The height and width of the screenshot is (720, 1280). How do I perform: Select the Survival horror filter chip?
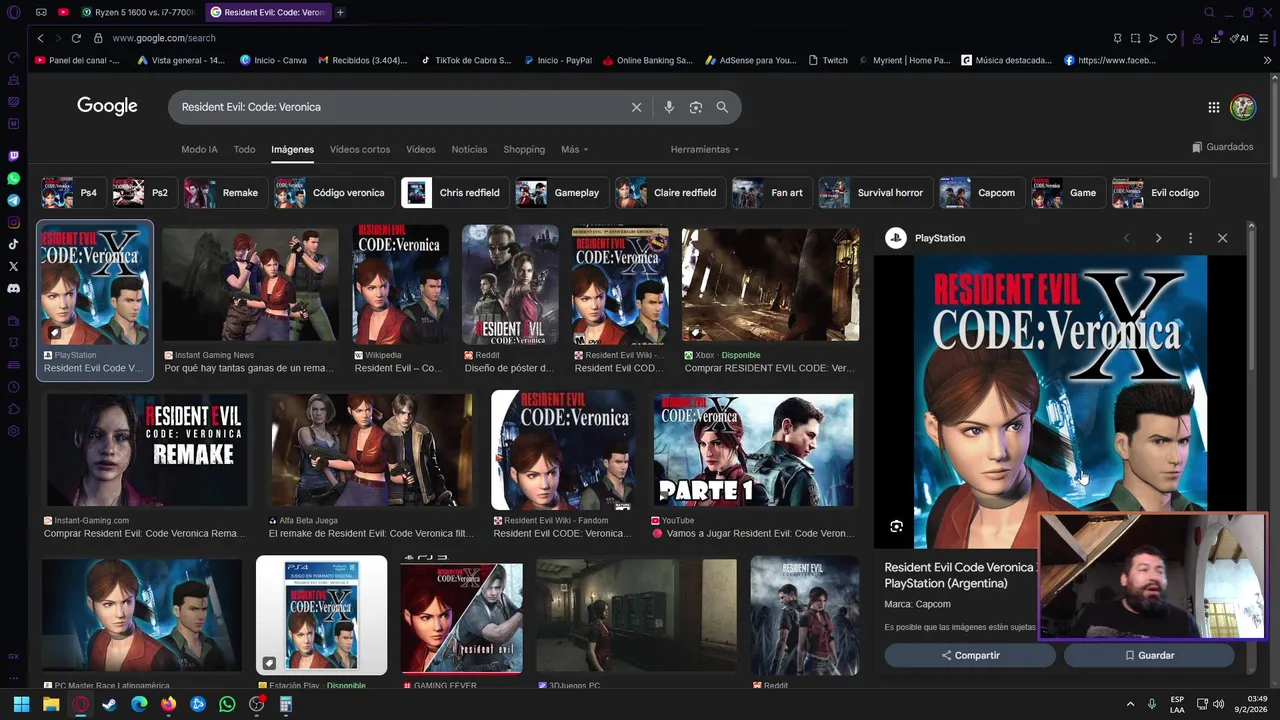pos(876,193)
